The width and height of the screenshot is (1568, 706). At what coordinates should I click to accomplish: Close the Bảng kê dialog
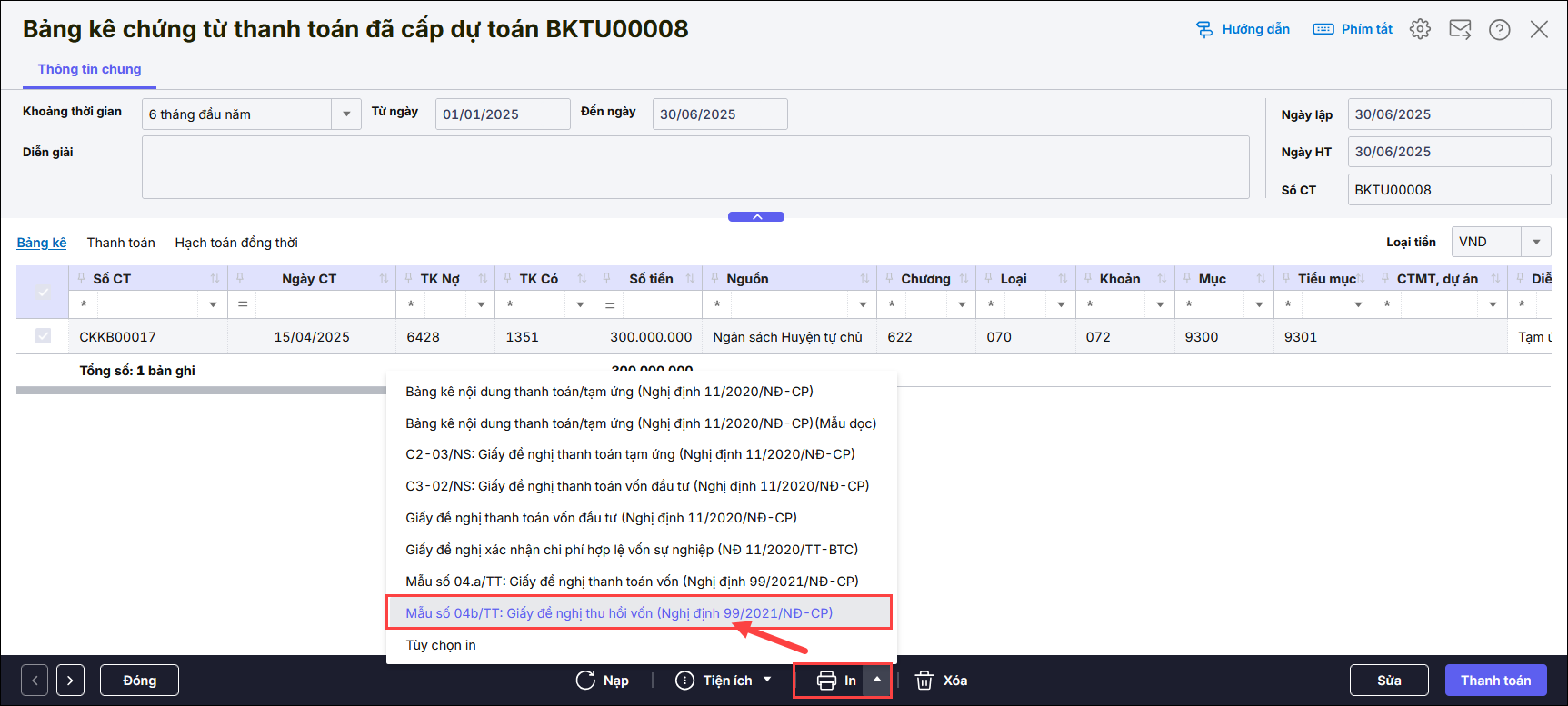(x=1539, y=29)
